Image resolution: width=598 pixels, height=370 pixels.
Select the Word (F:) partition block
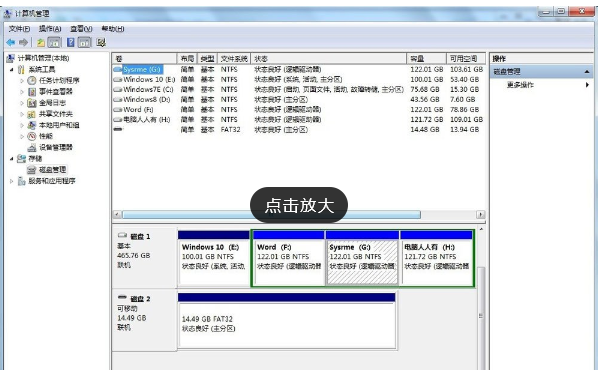pyautogui.click(x=289, y=257)
